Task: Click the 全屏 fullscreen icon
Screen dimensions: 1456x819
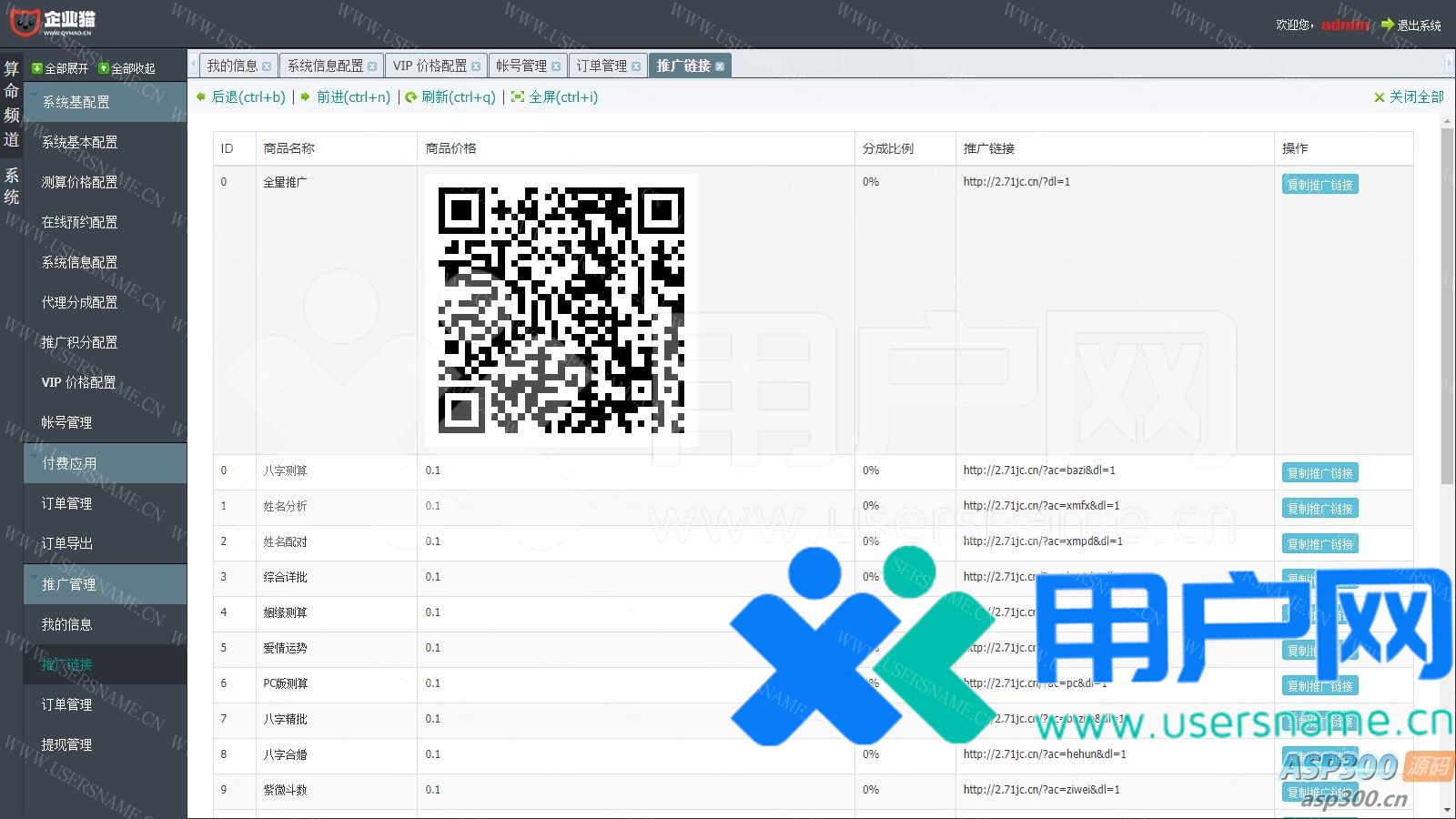Action: [518, 96]
